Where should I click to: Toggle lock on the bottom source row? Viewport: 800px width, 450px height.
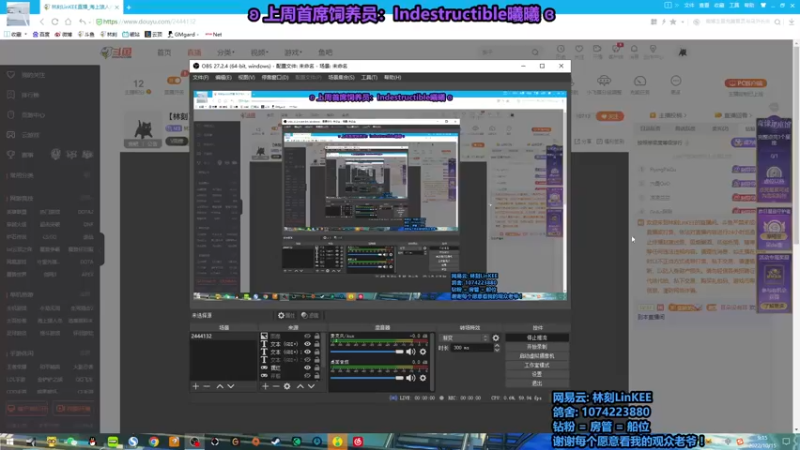317,376
